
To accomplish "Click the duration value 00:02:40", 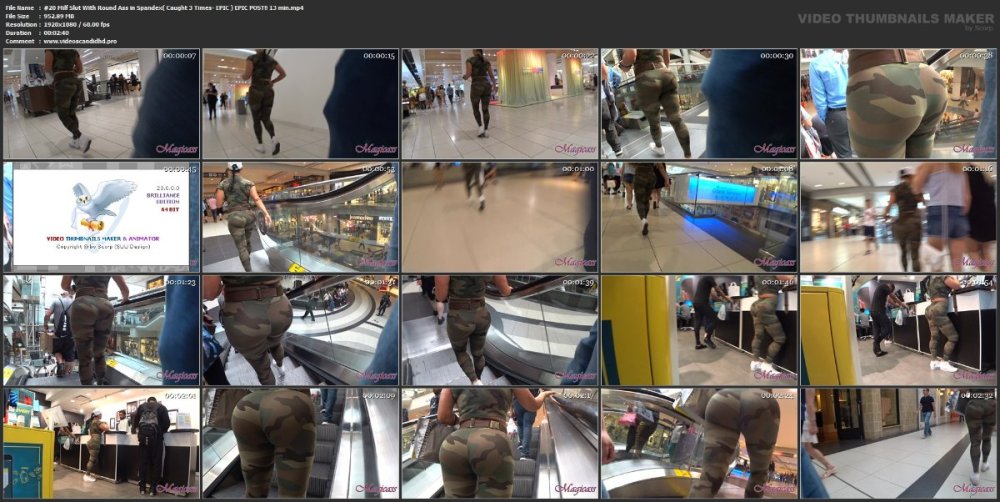I will click(56, 33).
